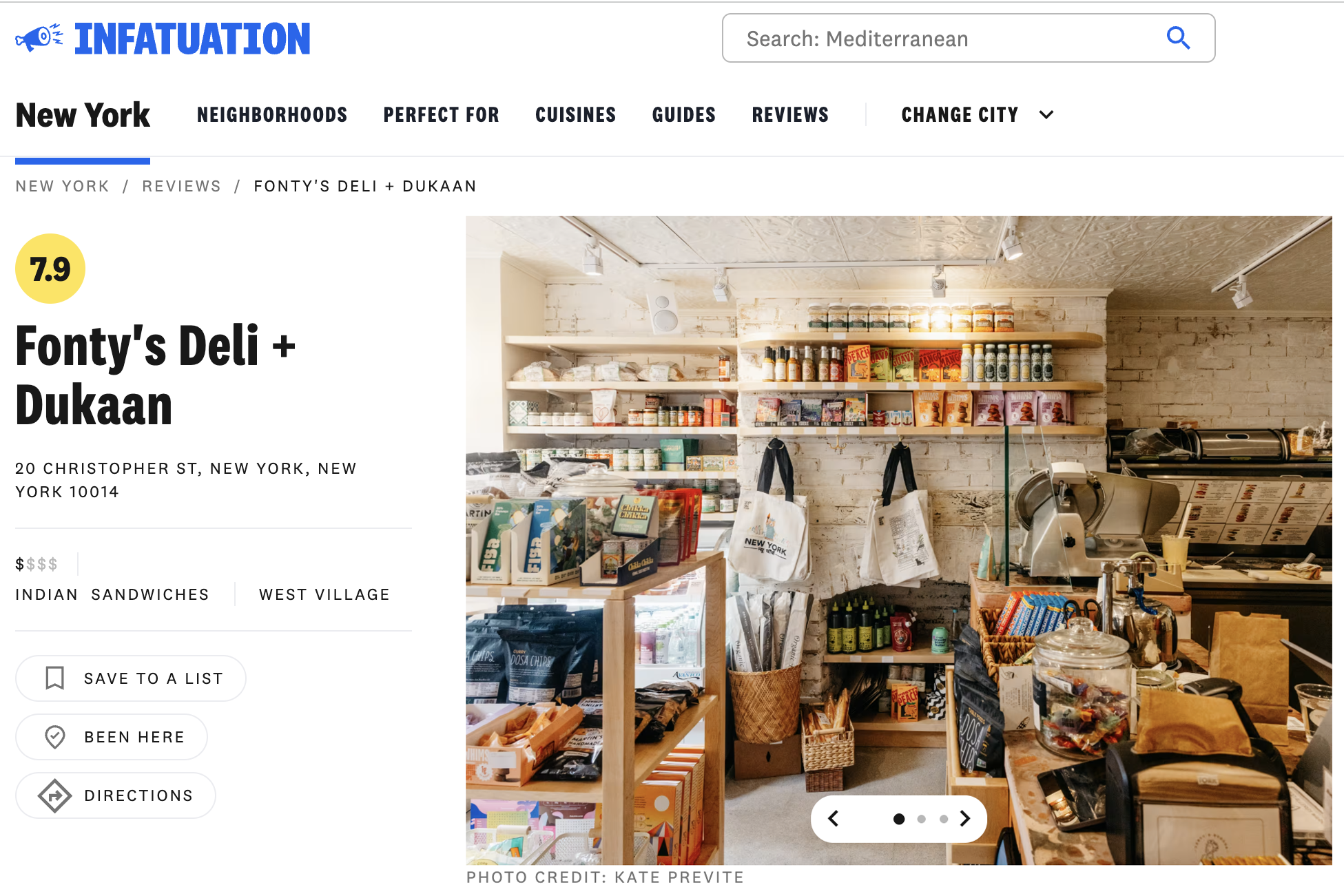Open the Perfect For menu

pos(442,115)
